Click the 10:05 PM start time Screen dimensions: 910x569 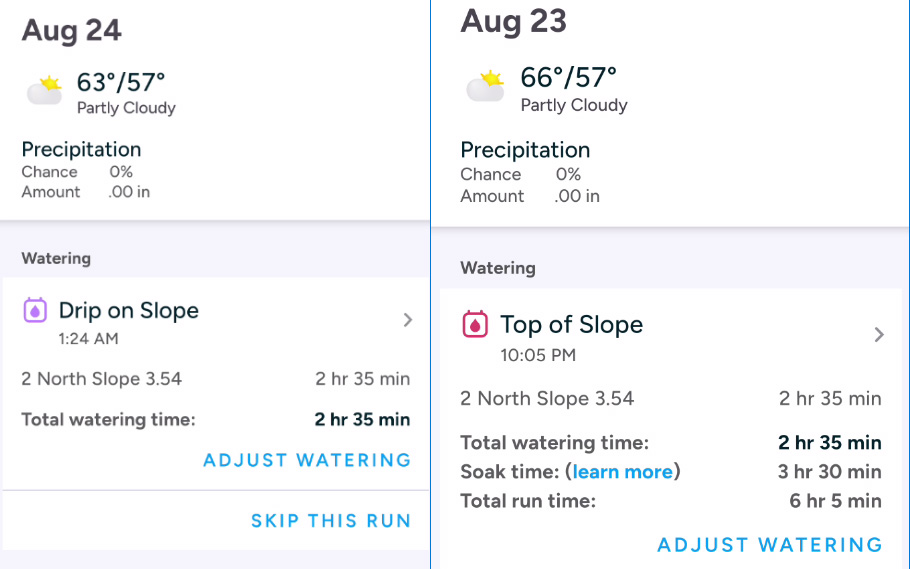point(538,355)
